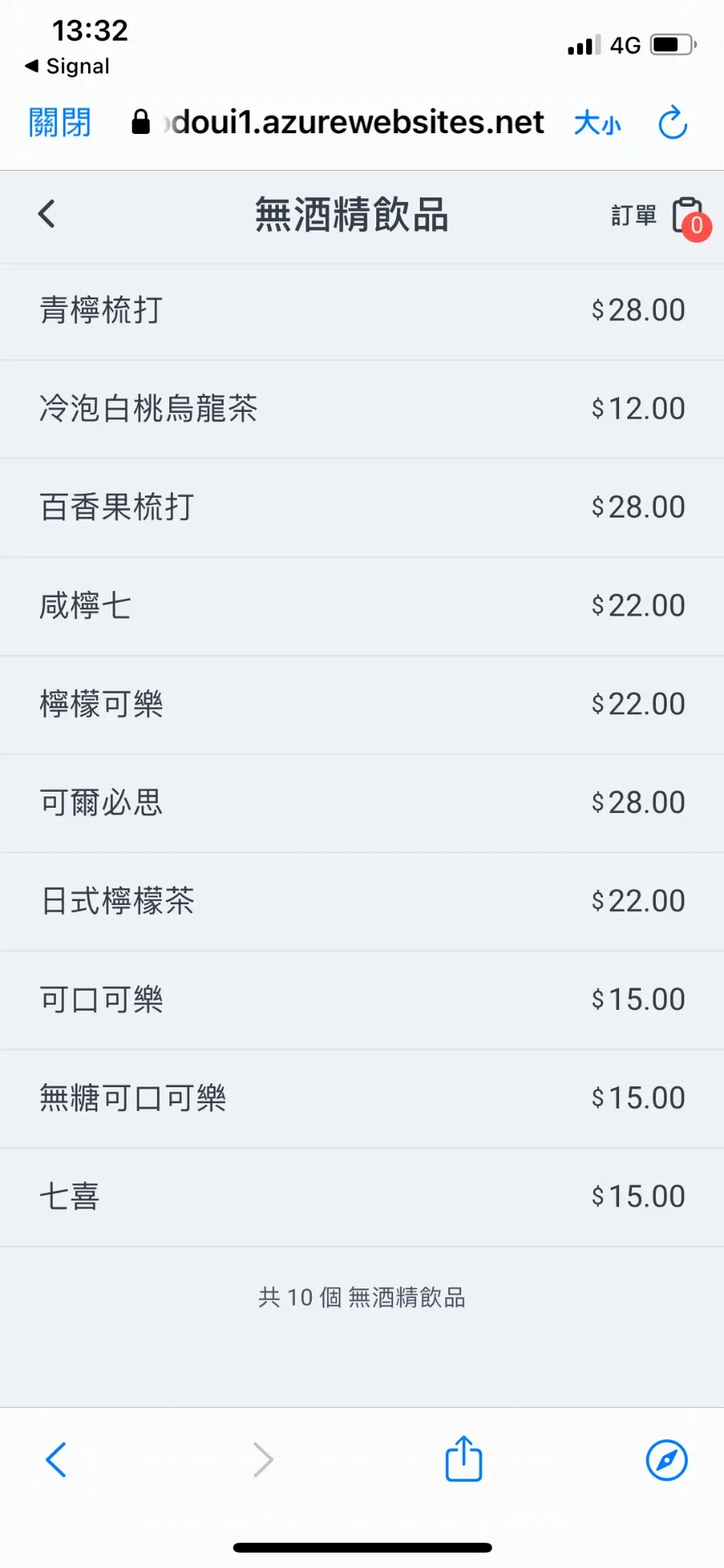Tap the 日式檸檬茶 row
This screenshot has height=1568, width=724.
(362, 901)
